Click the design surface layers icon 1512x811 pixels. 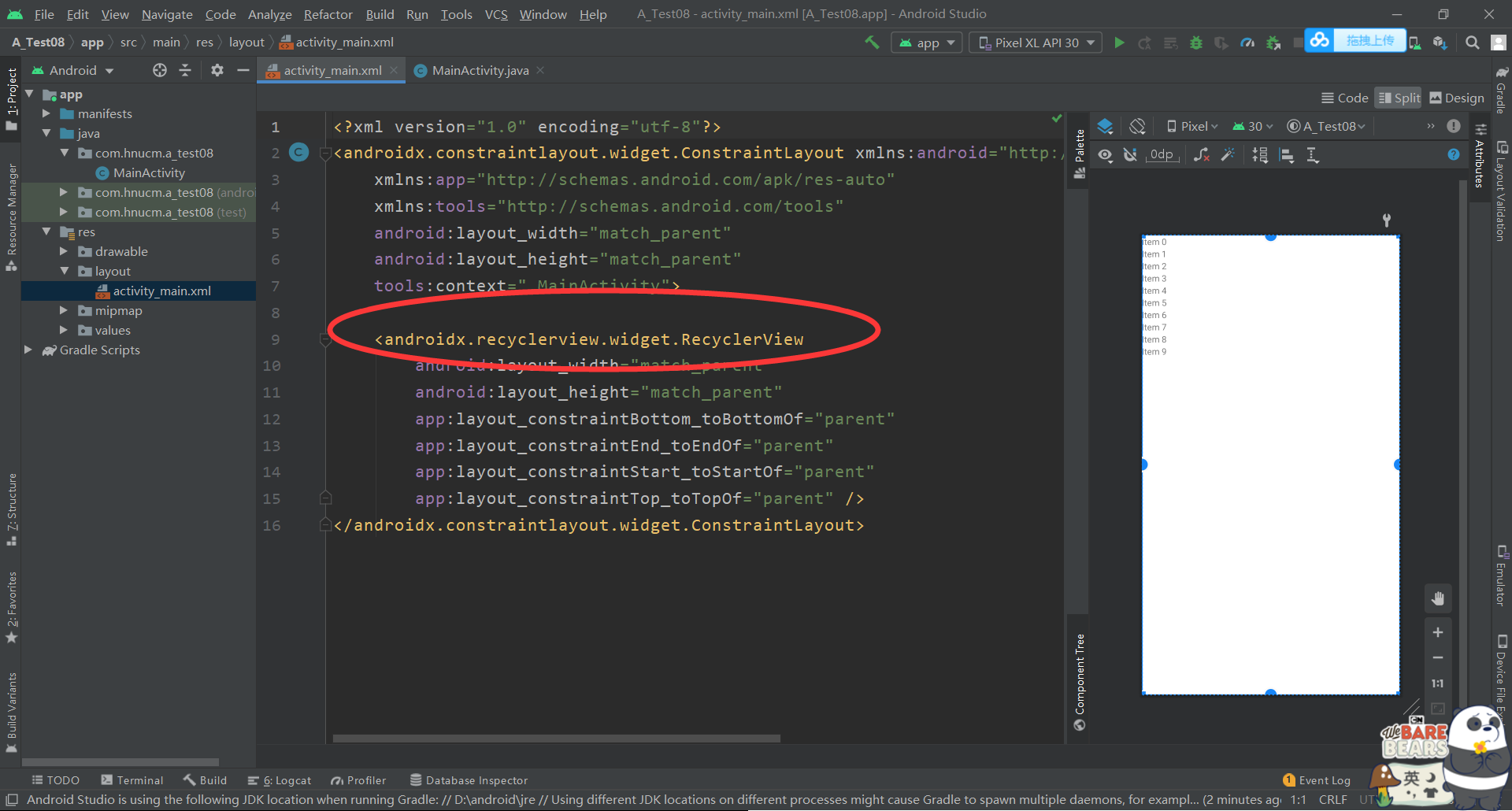pos(1106,126)
